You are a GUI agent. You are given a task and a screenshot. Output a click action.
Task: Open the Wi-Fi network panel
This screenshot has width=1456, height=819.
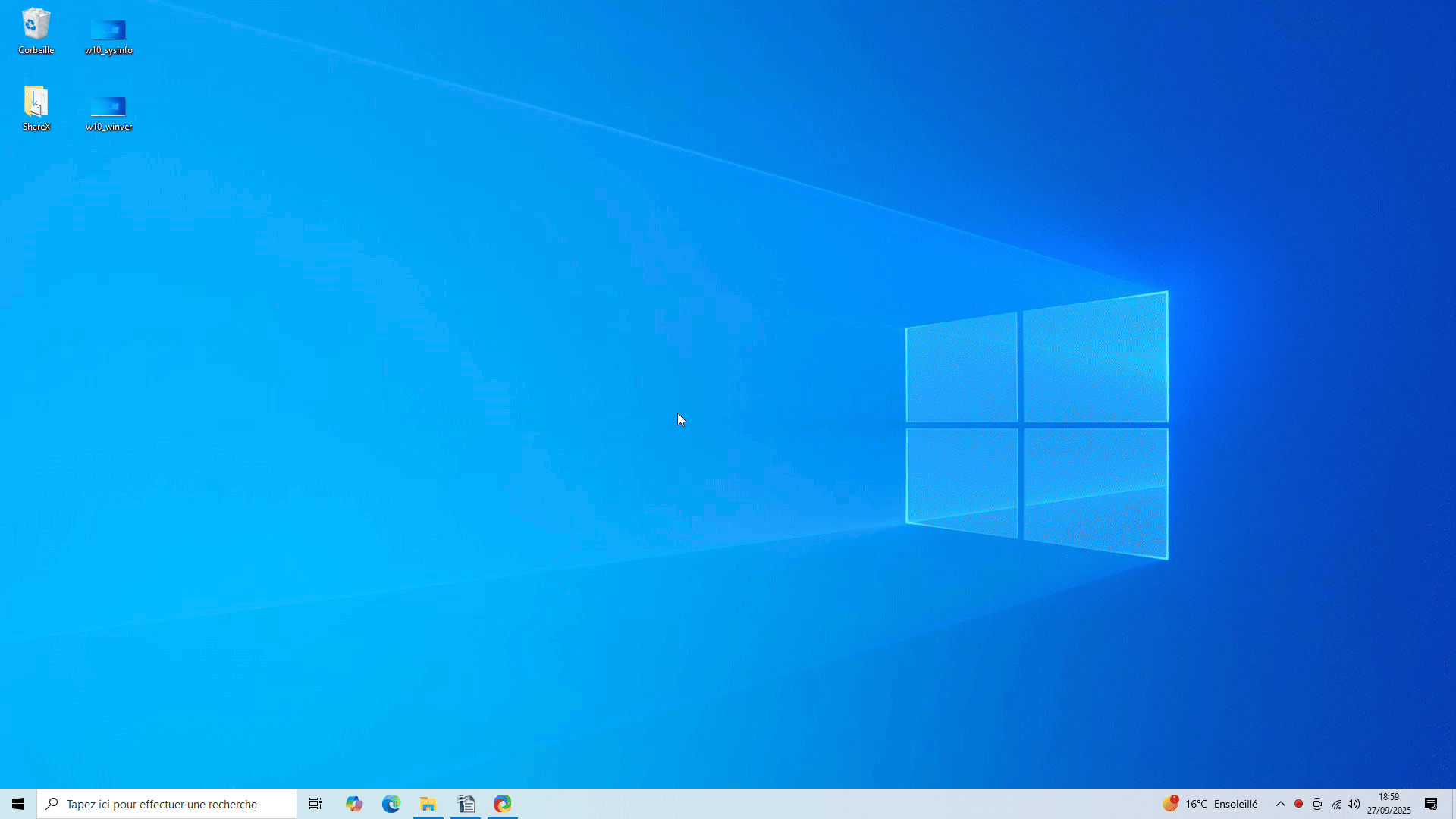pos(1335,804)
